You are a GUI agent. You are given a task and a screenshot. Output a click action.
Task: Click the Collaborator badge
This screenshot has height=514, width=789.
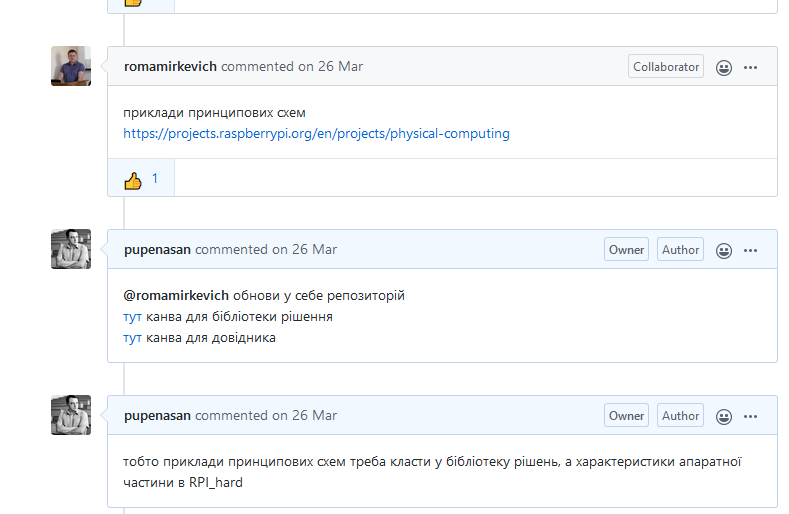coord(666,67)
